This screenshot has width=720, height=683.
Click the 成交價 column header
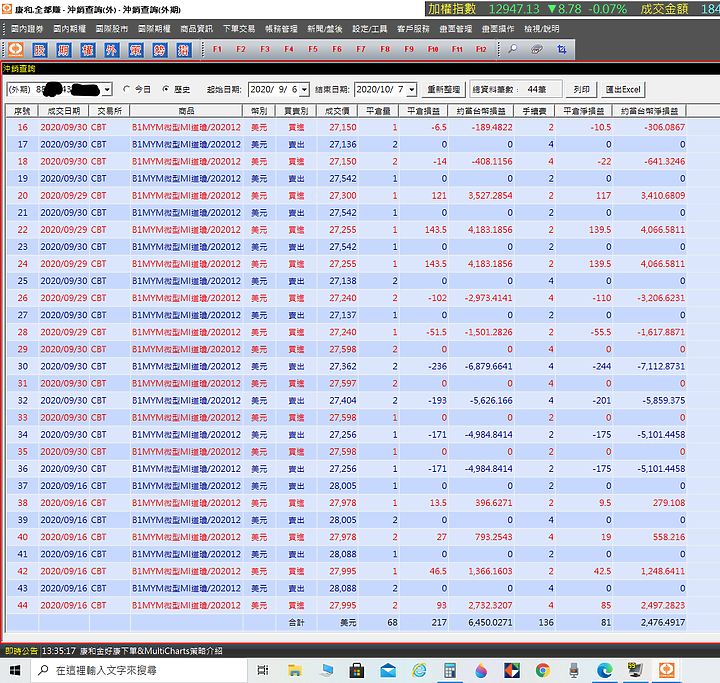[337, 111]
